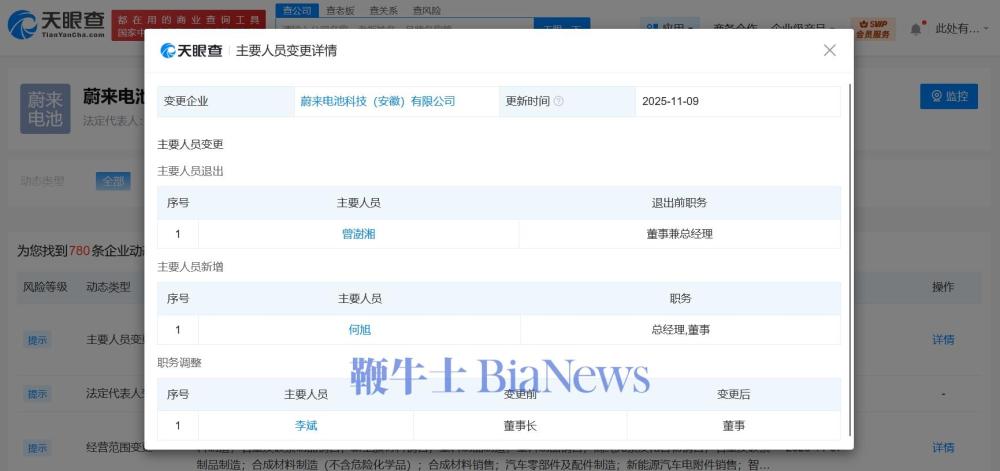Click the 主要人员退出 section heading
Screen dimensions: 1000x471
point(191,171)
